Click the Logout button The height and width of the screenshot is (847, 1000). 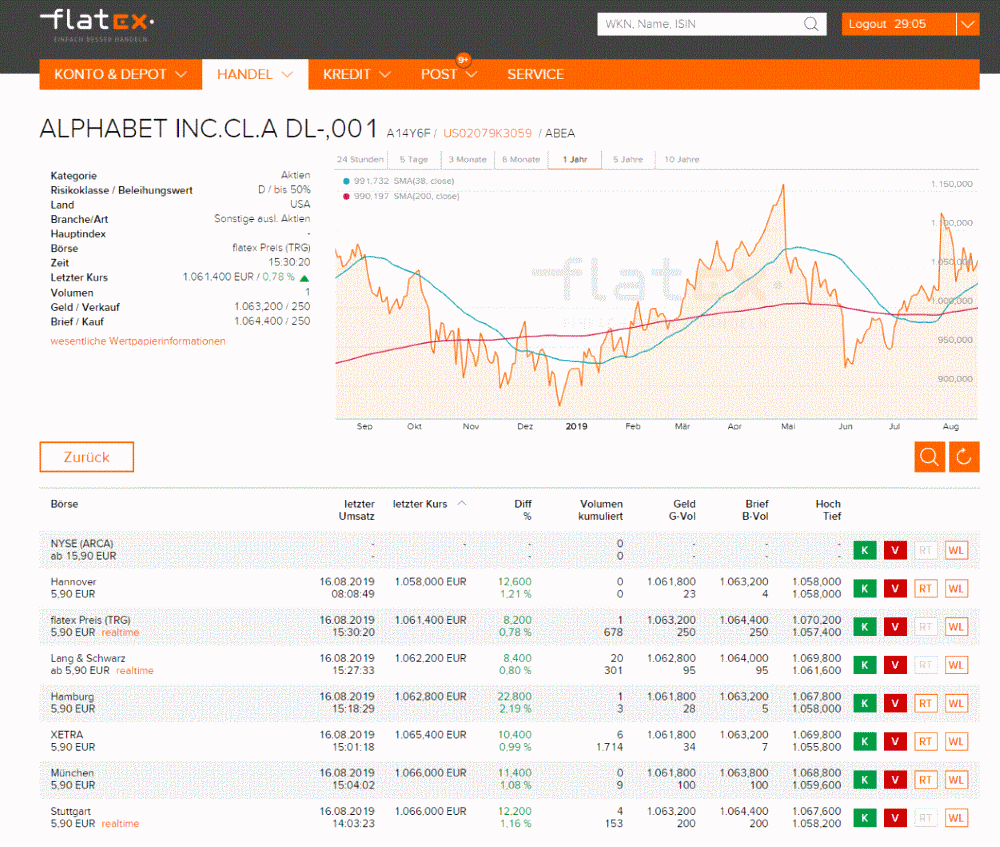click(x=899, y=24)
